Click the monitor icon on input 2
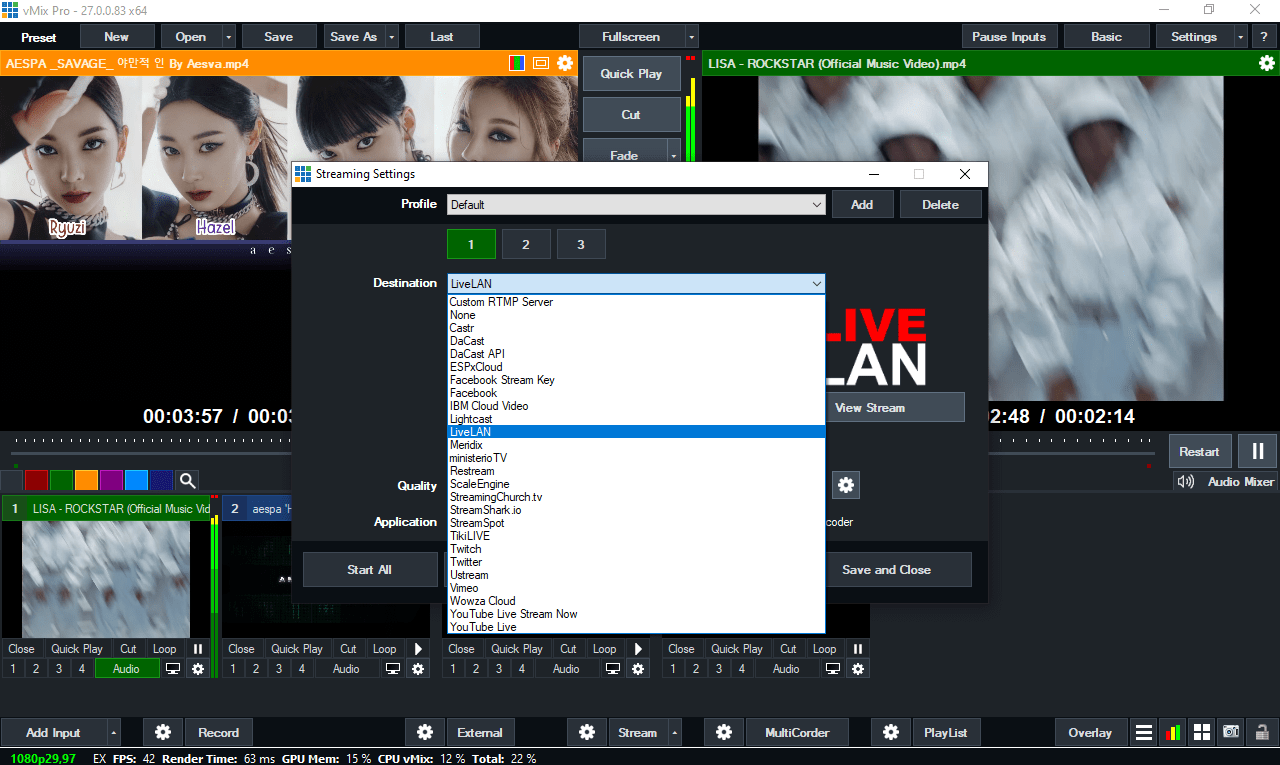The image size is (1280, 765). coord(393,668)
